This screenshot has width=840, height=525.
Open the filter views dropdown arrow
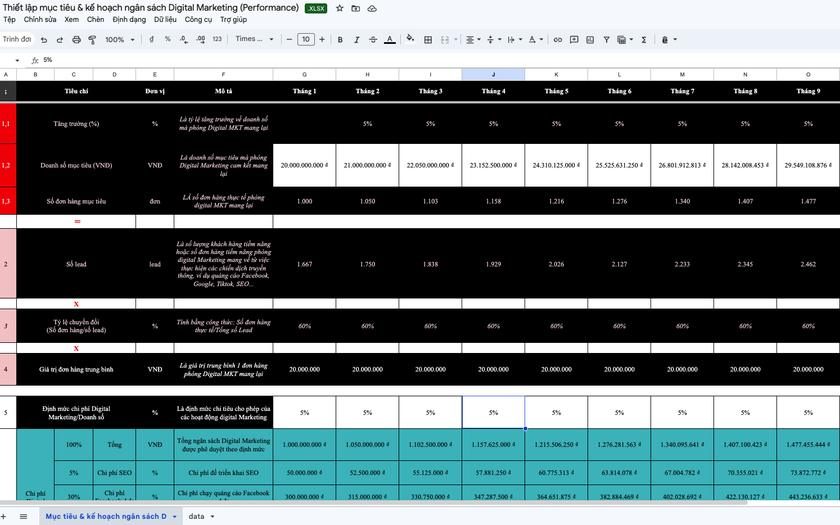click(631, 40)
